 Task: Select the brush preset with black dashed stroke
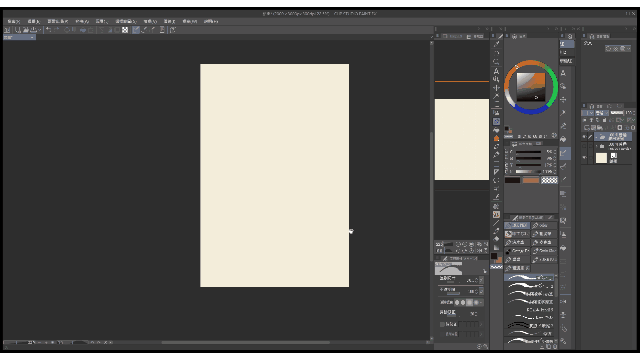tap(529, 325)
